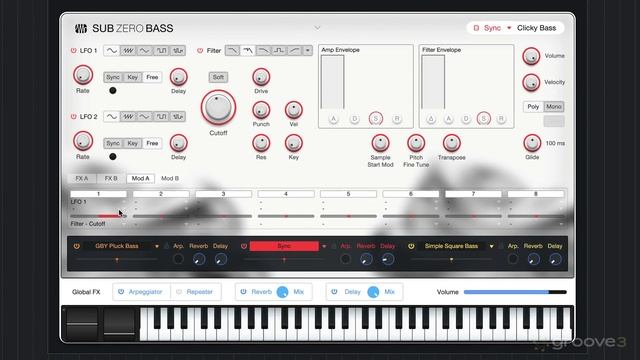640x360 pixels.
Task: Select sawtooth waveform for LFO 2
Action: click(x=128, y=117)
